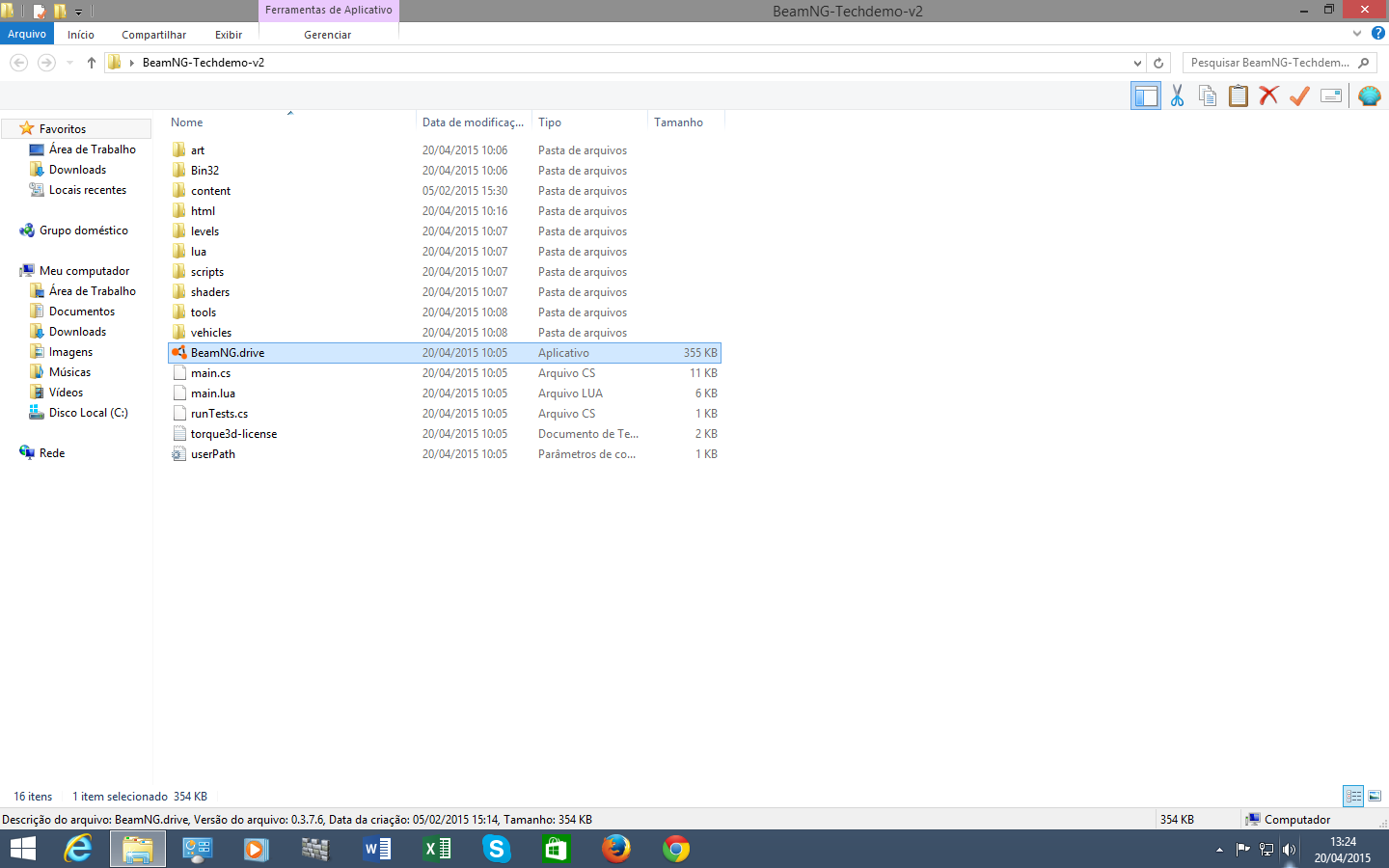
Task: Switch to the Compartilhar ribbon tab
Action: tap(153, 35)
